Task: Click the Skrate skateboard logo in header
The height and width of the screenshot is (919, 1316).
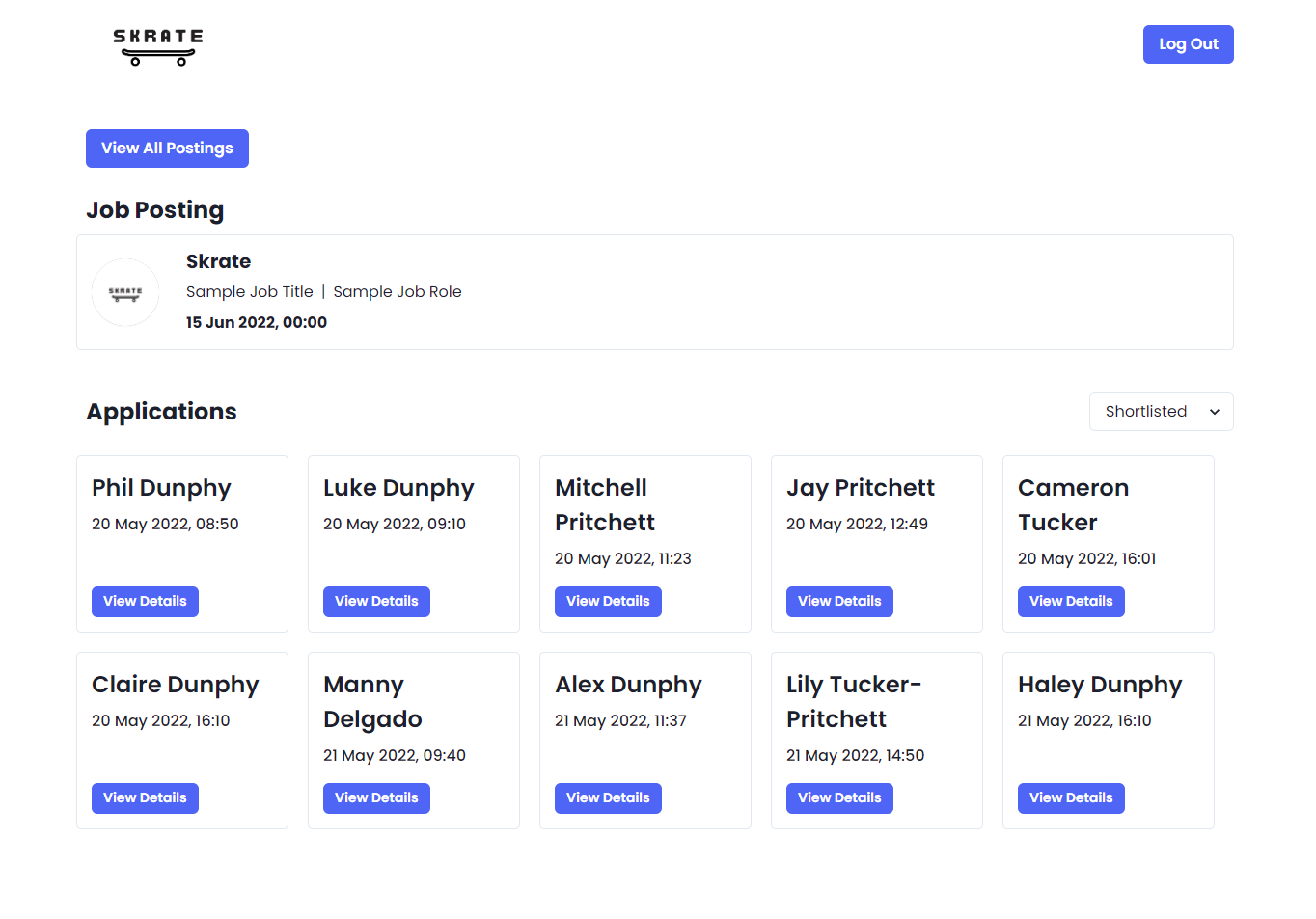Action: pyautogui.click(x=158, y=46)
